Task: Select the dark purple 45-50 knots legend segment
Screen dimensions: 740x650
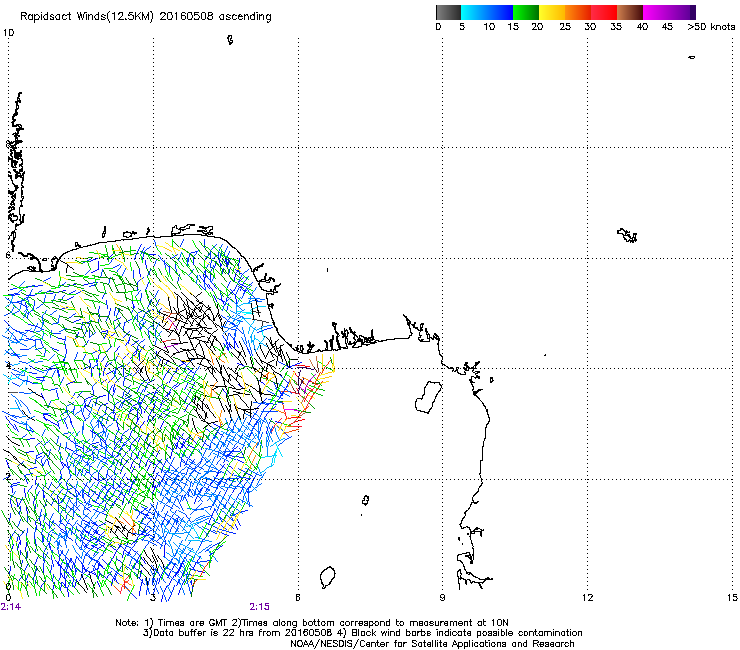Action: tap(682, 12)
